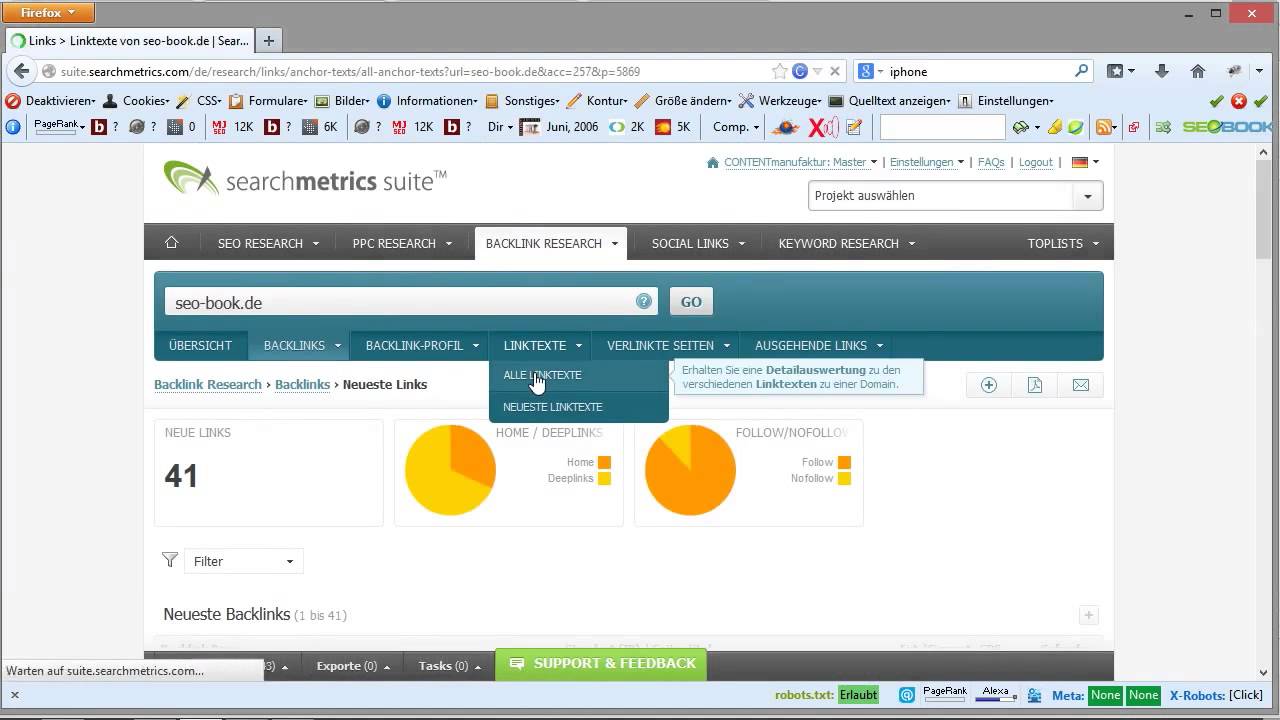Click the X-Robots [Click] link
The height and width of the screenshot is (720, 1280).
click(x=1246, y=695)
